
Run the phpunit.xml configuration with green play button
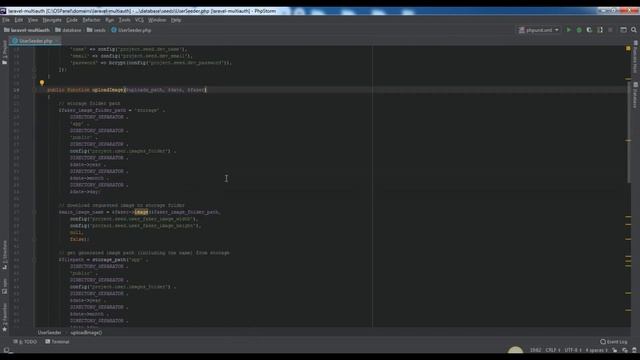(568, 30)
